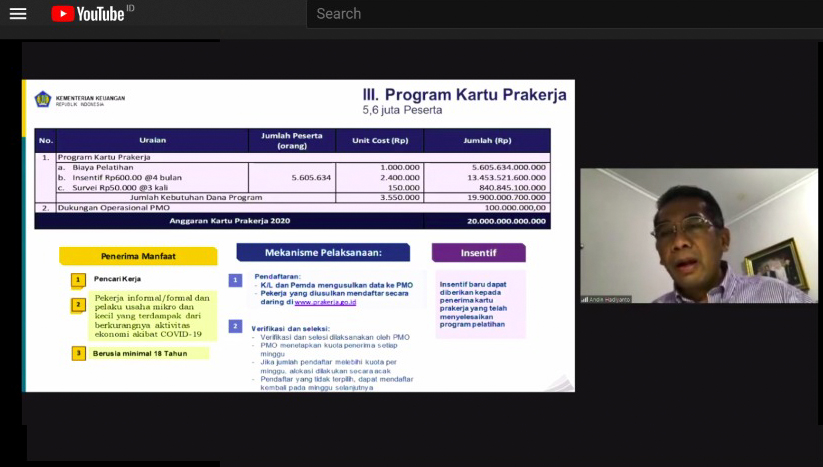Click the participant count cell 5.605.634
Viewport: 823px width, 467px height.
(311, 177)
